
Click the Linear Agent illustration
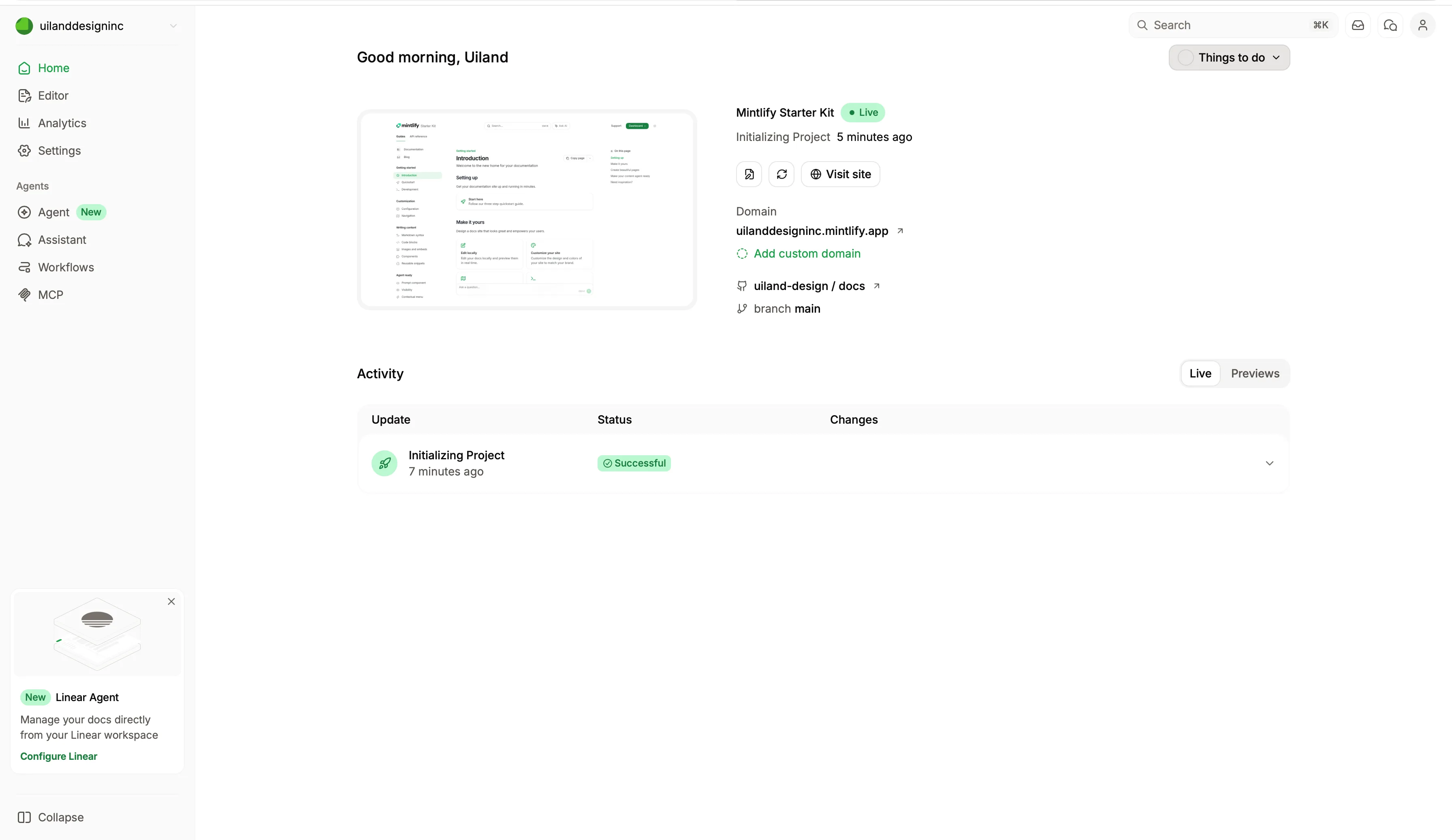97,634
